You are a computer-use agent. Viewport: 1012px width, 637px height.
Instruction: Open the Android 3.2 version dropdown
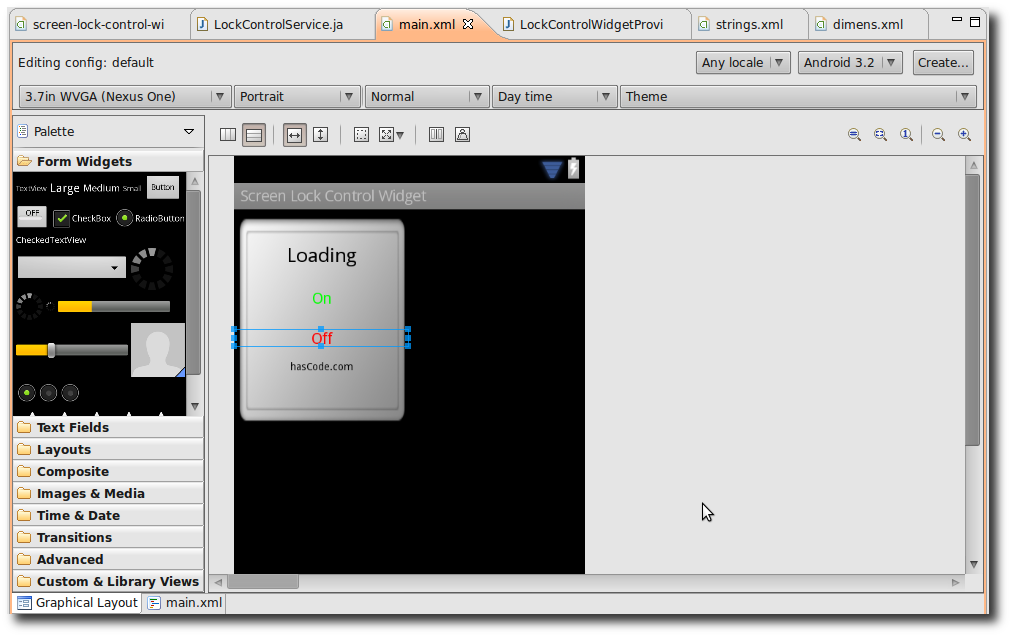click(849, 62)
